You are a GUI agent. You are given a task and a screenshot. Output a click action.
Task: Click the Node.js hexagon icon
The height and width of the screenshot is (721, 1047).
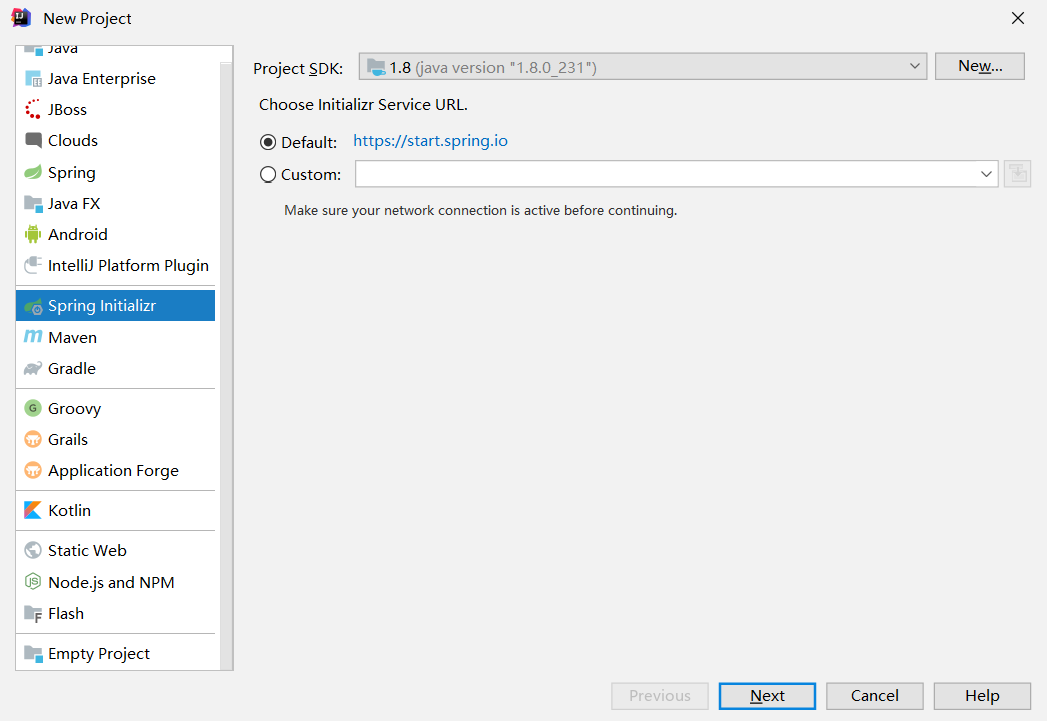[x=33, y=582]
